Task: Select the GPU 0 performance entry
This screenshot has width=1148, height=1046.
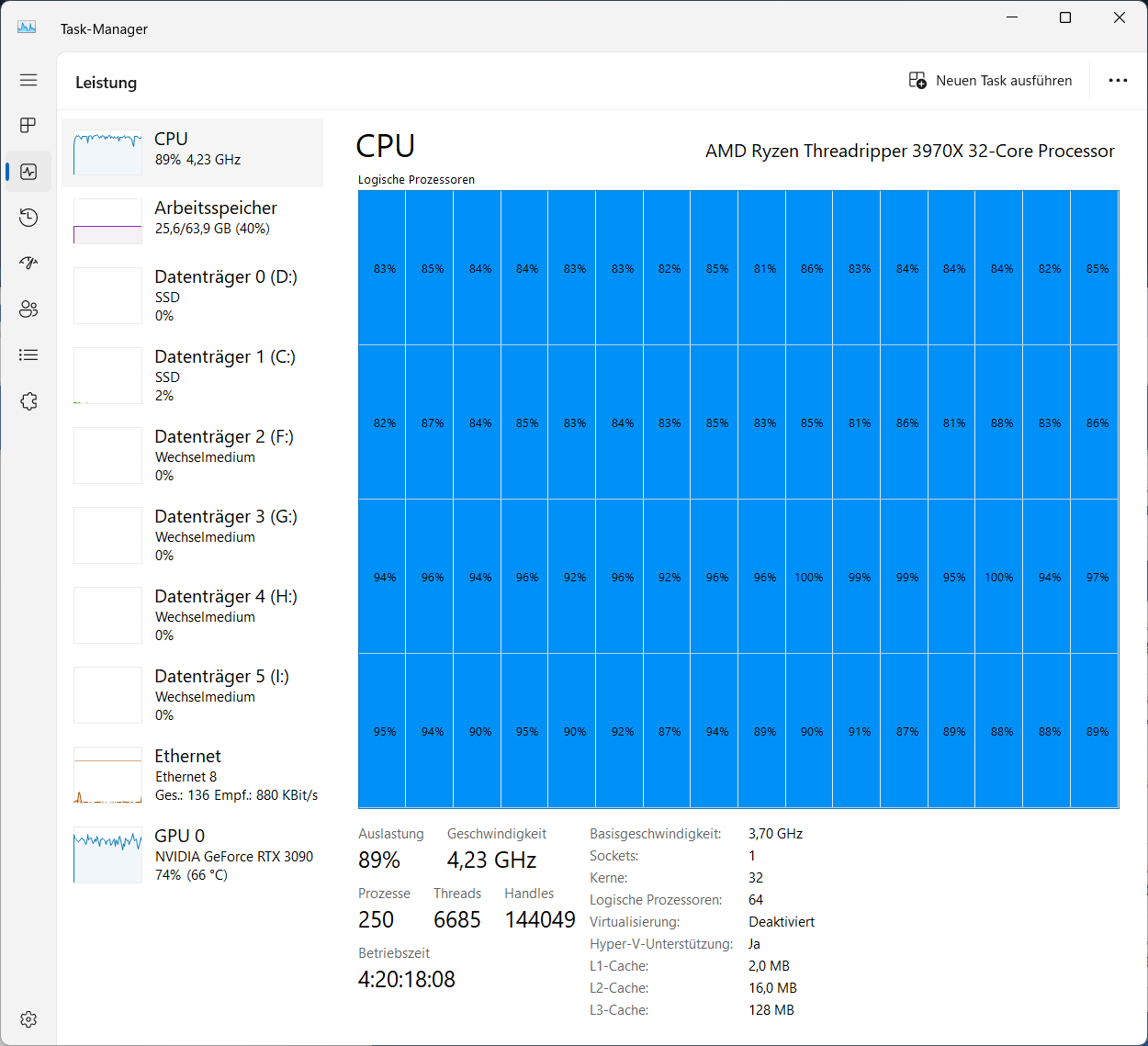Action: coord(192,855)
